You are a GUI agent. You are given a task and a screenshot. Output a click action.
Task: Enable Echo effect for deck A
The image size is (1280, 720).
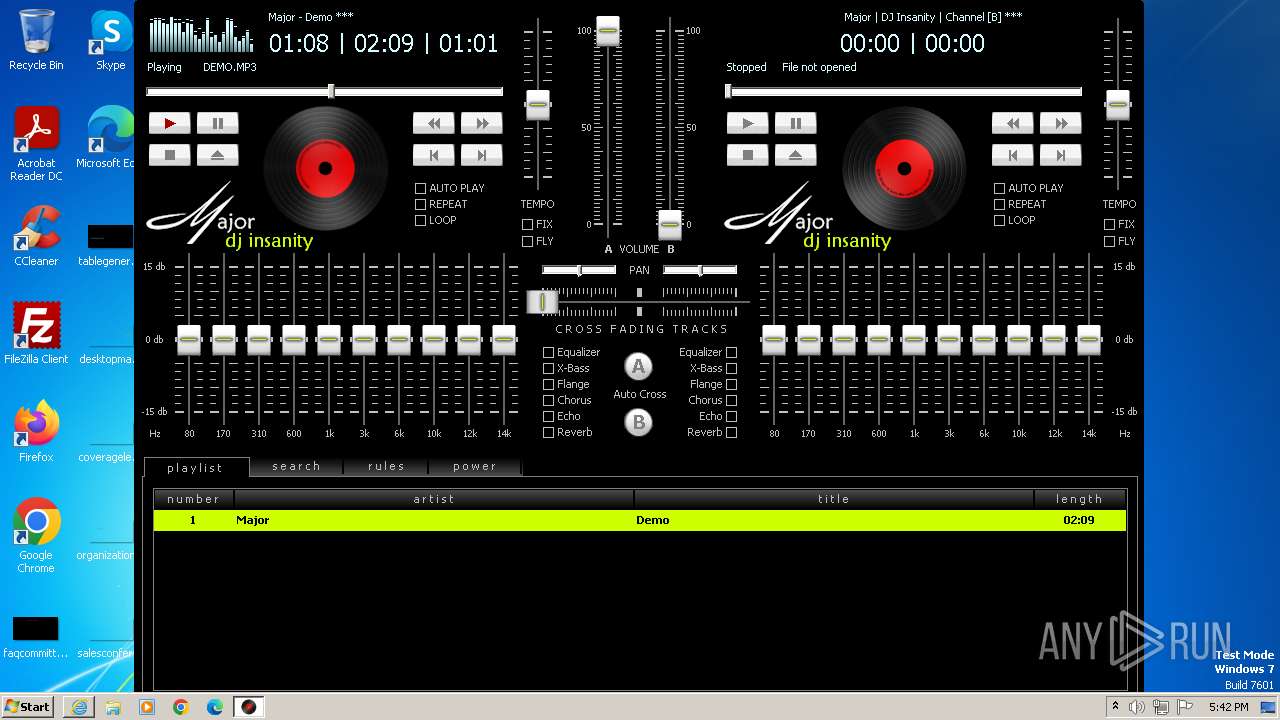click(548, 416)
